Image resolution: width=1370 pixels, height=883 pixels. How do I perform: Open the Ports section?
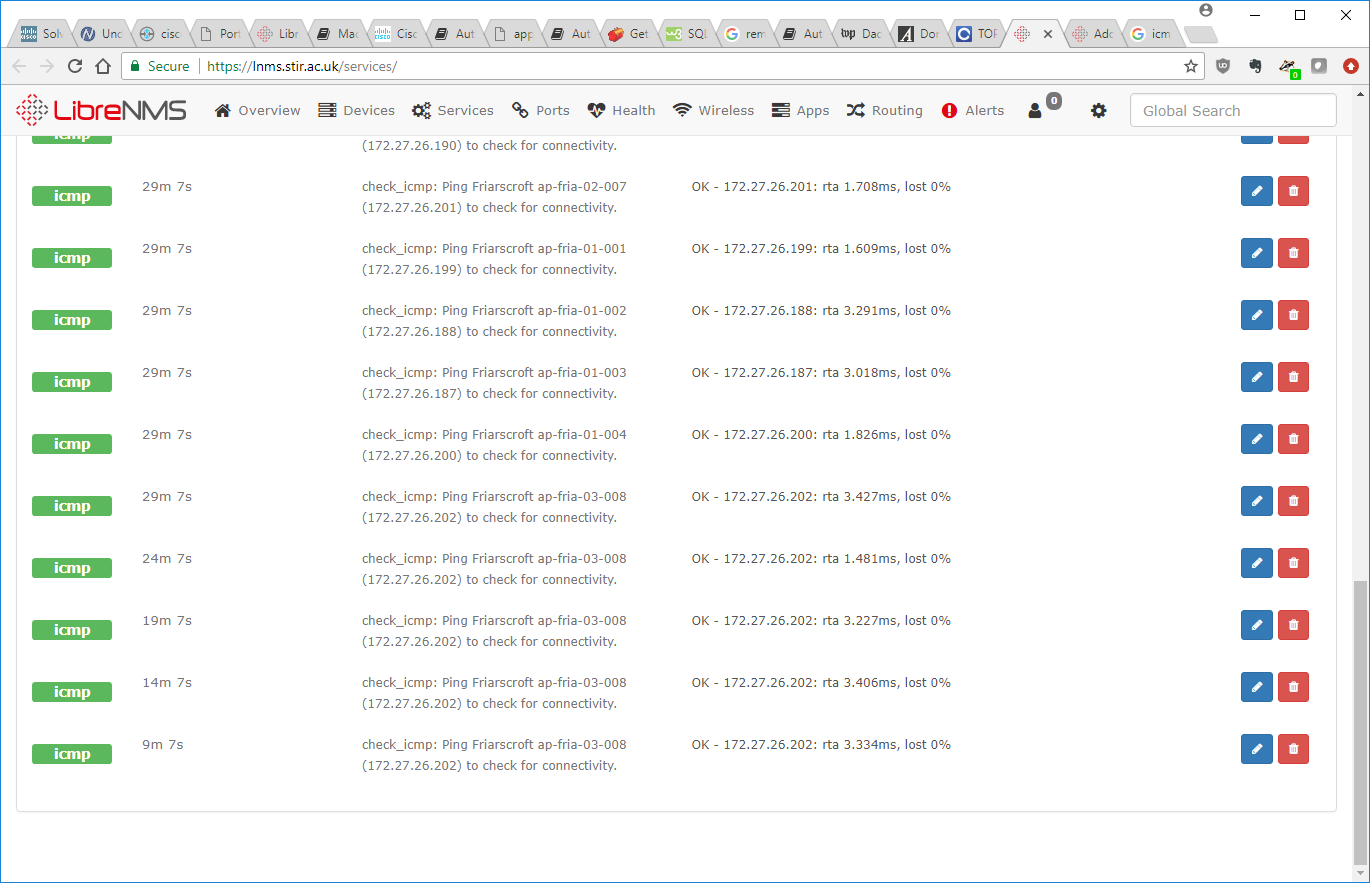[x=540, y=110]
